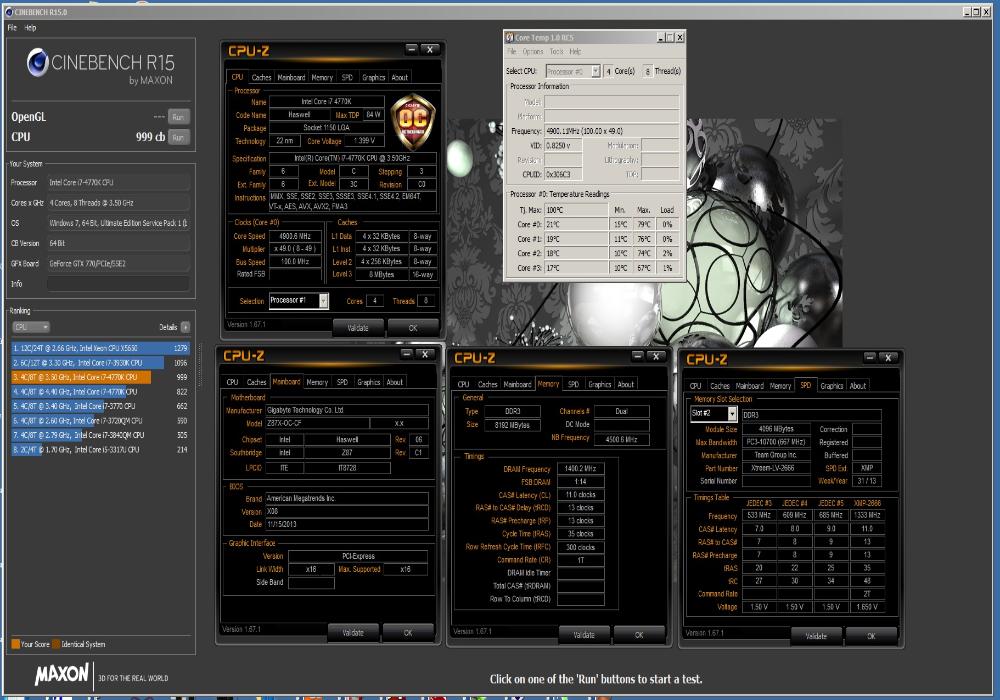This screenshot has height=700, width=1000.
Task: Click the Cinebench R15 sphere logo
Action: (x=38, y=62)
